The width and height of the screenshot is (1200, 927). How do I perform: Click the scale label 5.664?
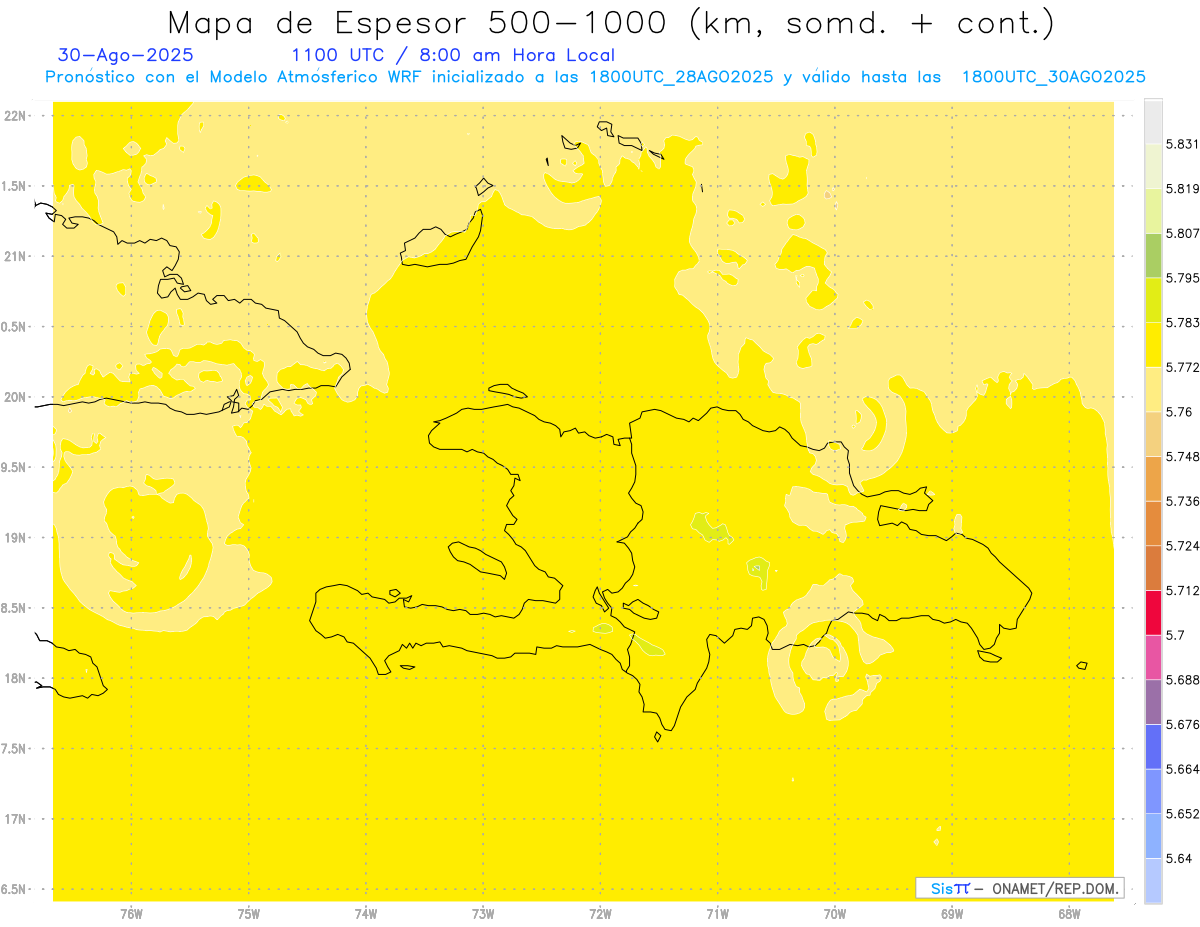click(1183, 769)
